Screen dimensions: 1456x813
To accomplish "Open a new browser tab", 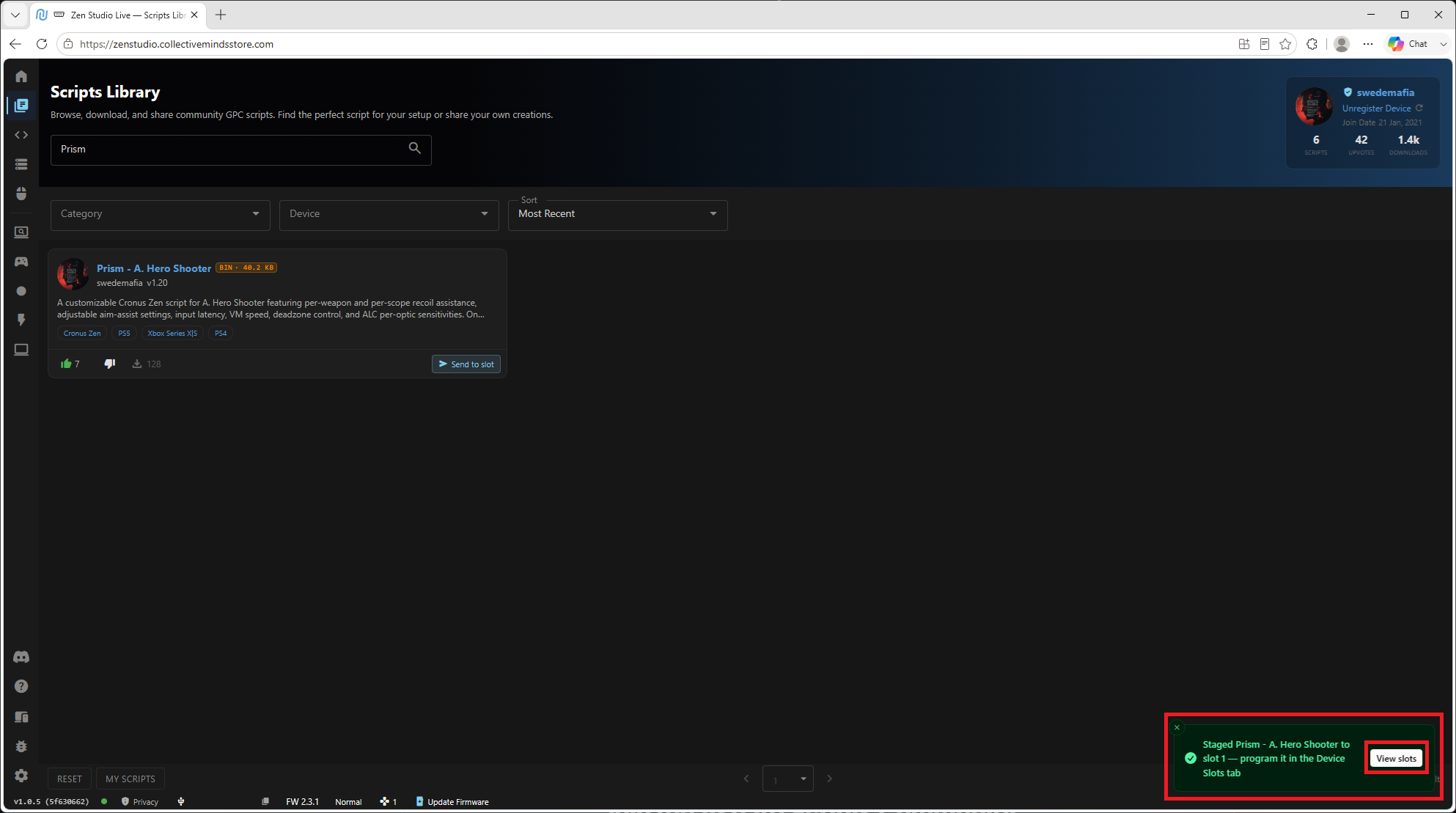I will (x=221, y=15).
